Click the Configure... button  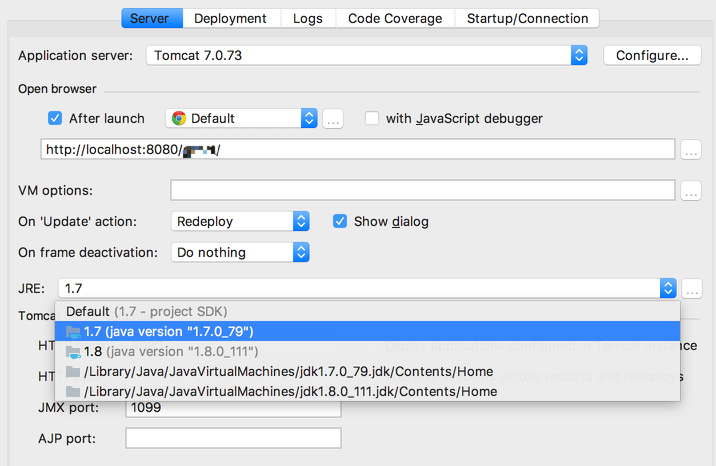pos(652,55)
